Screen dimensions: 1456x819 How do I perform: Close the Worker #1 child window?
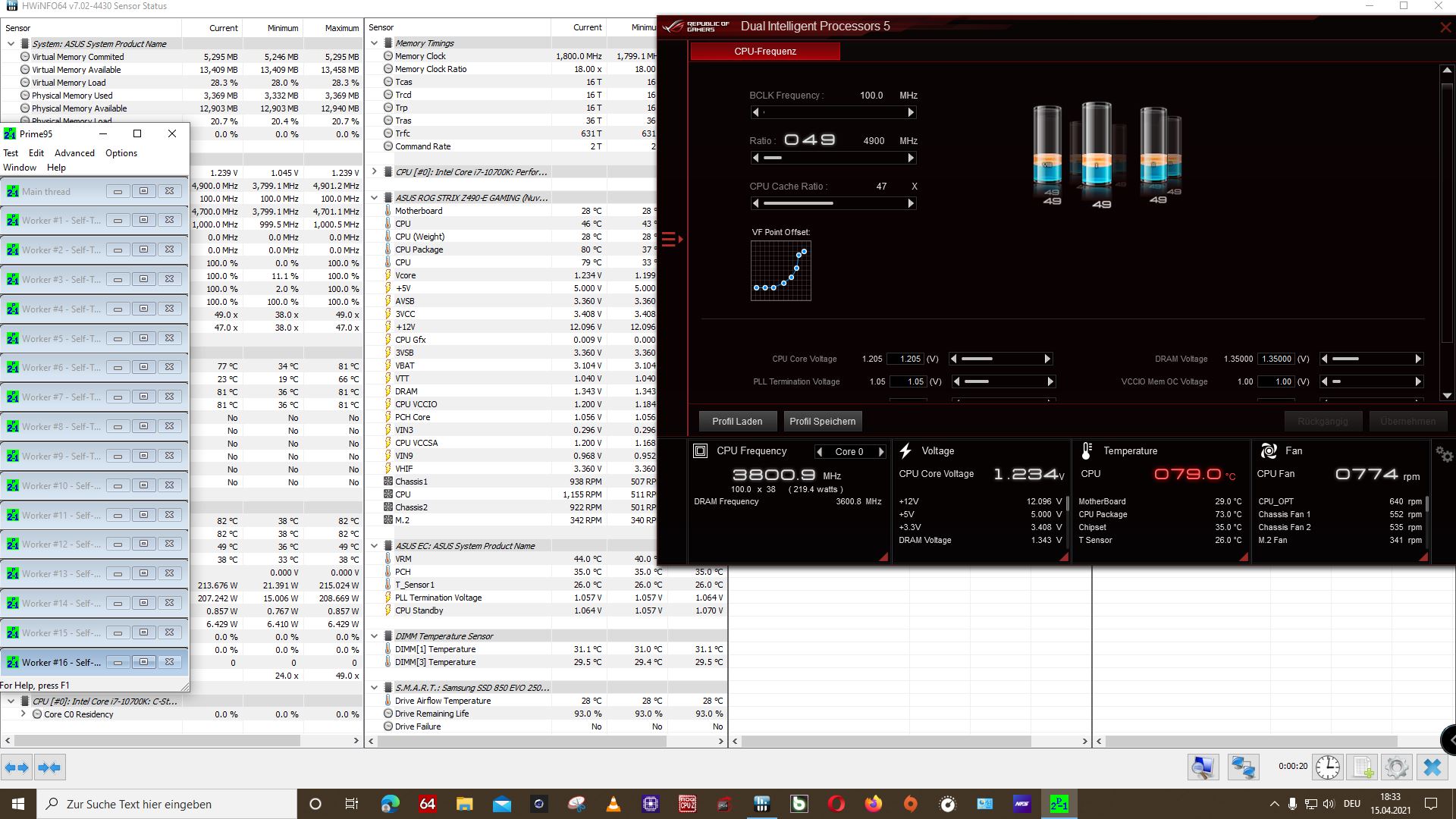[170, 220]
